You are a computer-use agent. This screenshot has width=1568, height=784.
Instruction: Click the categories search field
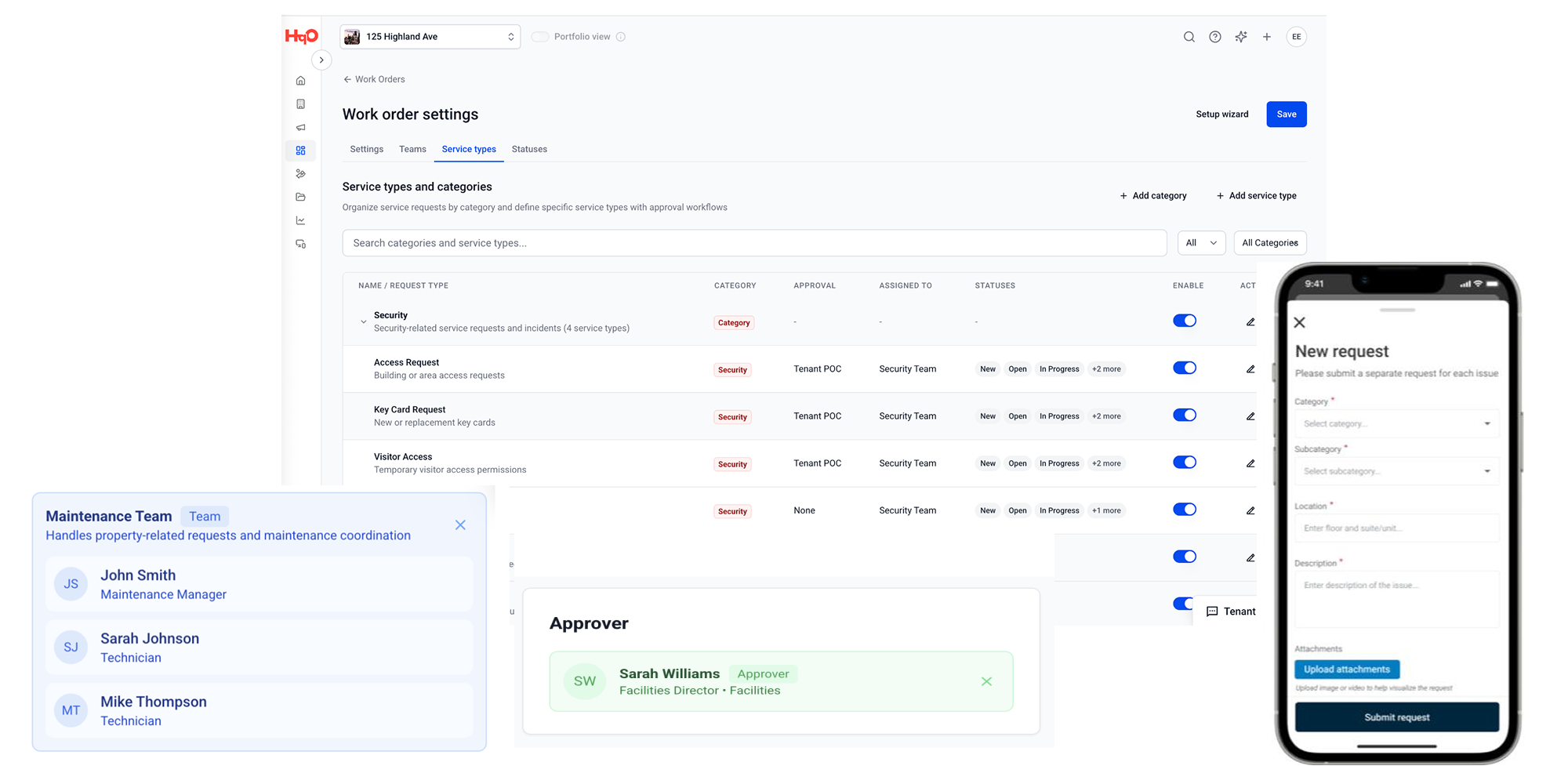(754, 243)
